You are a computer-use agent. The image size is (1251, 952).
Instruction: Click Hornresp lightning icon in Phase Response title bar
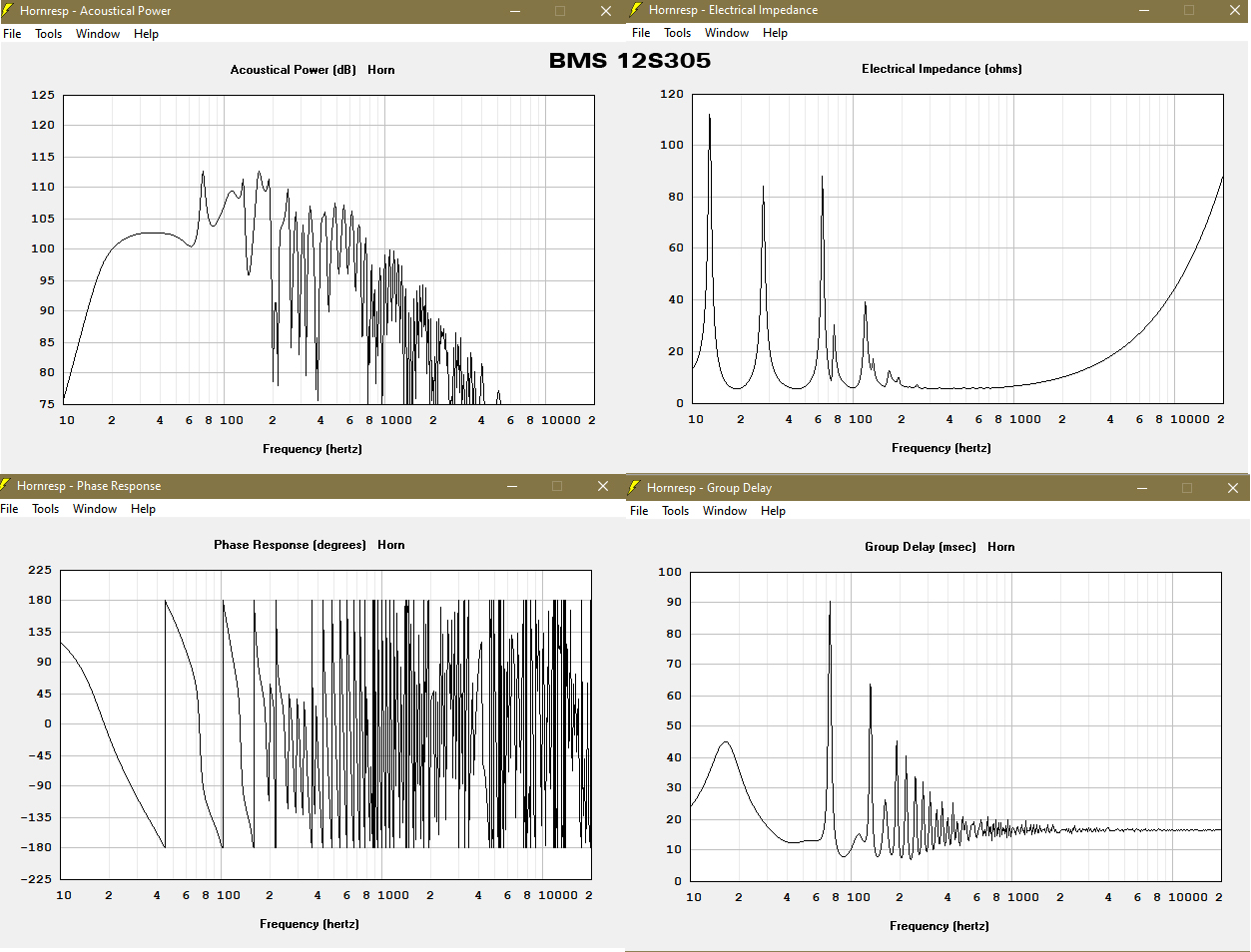point(5,486)
